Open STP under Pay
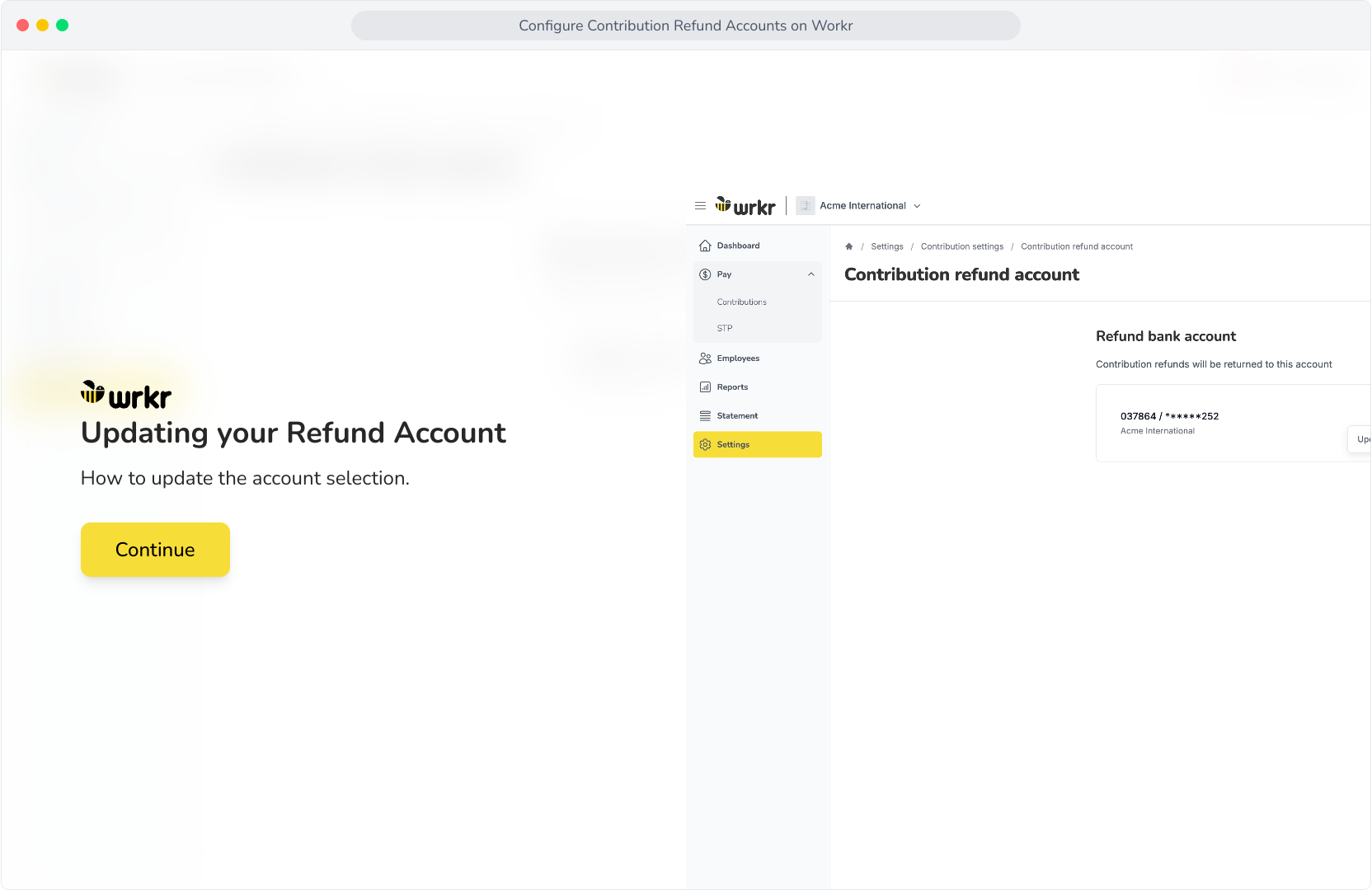Screen dimensions: 1372x890 725,329
